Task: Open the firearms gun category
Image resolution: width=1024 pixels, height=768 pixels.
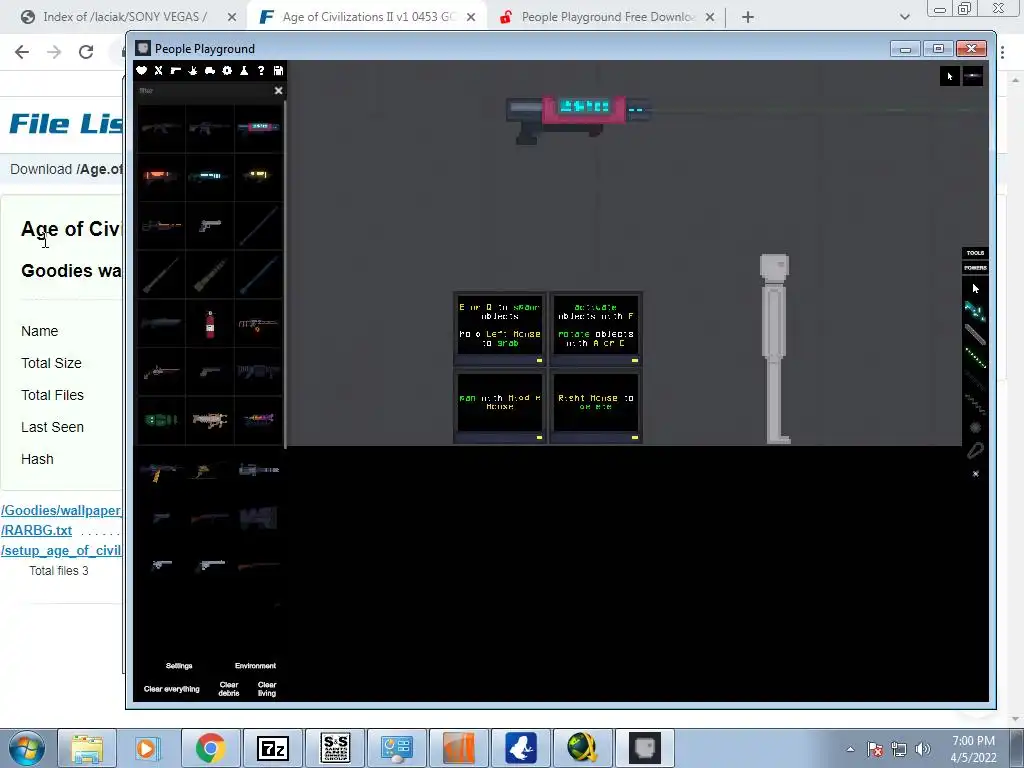Action: [x=176, y=71]
